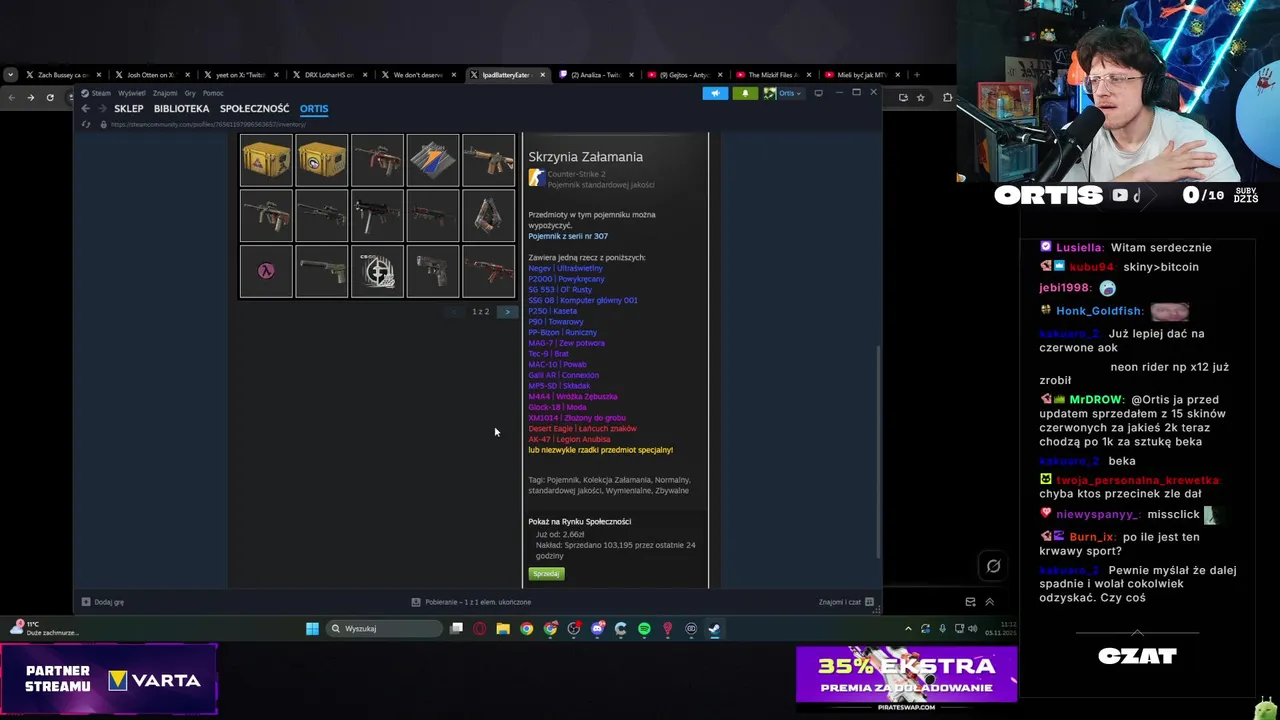Open Znajomi i czat panel

tap(846, 602)
